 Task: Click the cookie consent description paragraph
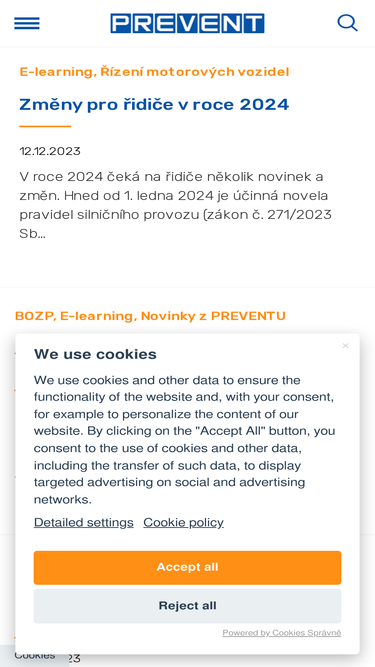(185, 439)
